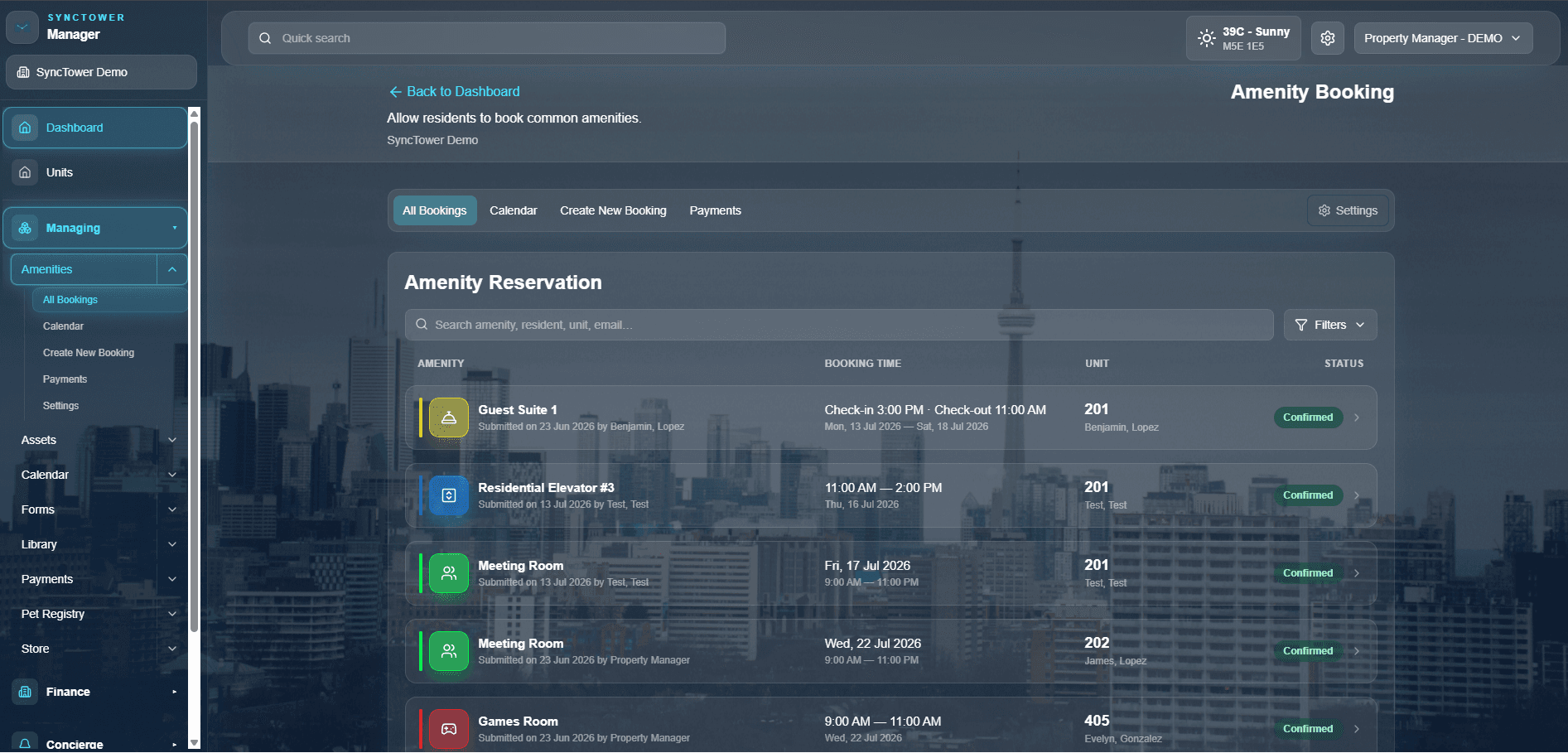This screenshot has width=1568, height=753.
Task: Click Confirmed status on Guest Suite 1
Action: tap(1308, 418)
